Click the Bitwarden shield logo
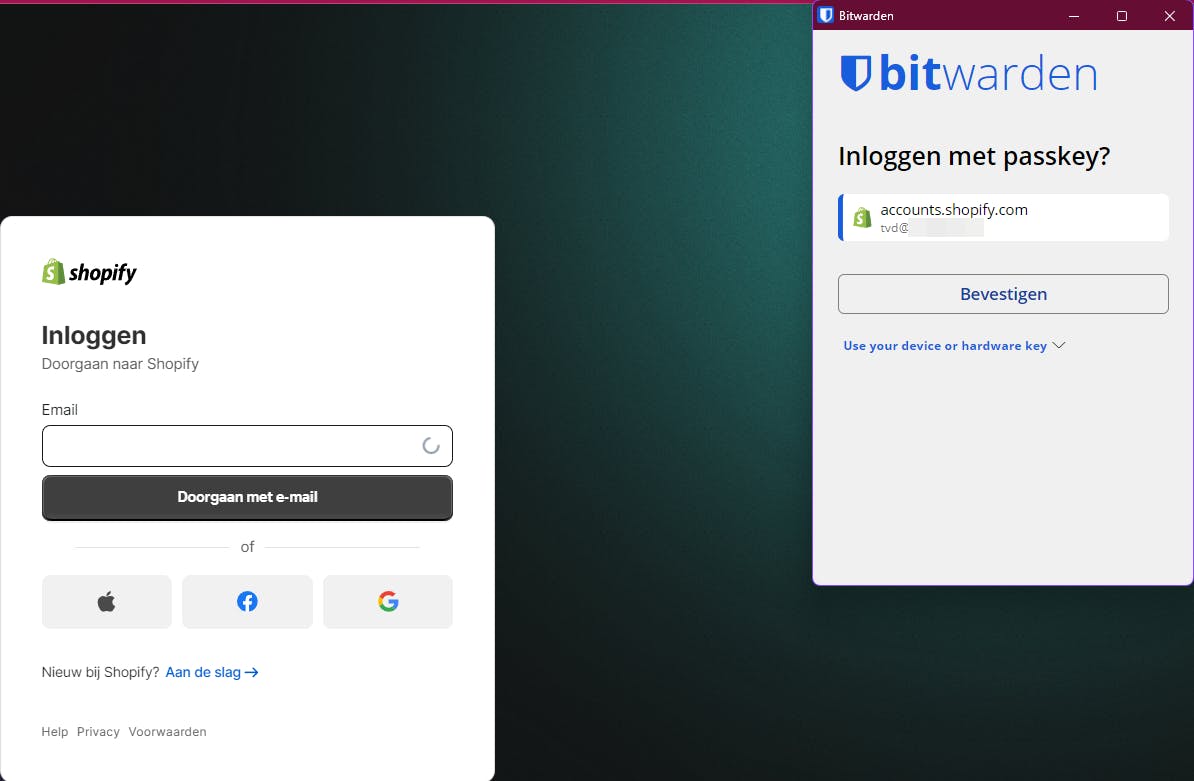The image size is (1194, 781). coord(855,73)
